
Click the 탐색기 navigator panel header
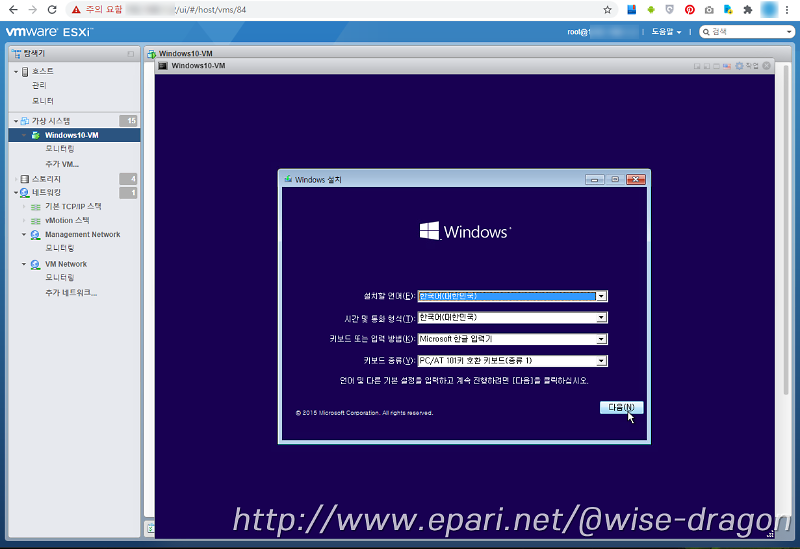coord(74,54)
